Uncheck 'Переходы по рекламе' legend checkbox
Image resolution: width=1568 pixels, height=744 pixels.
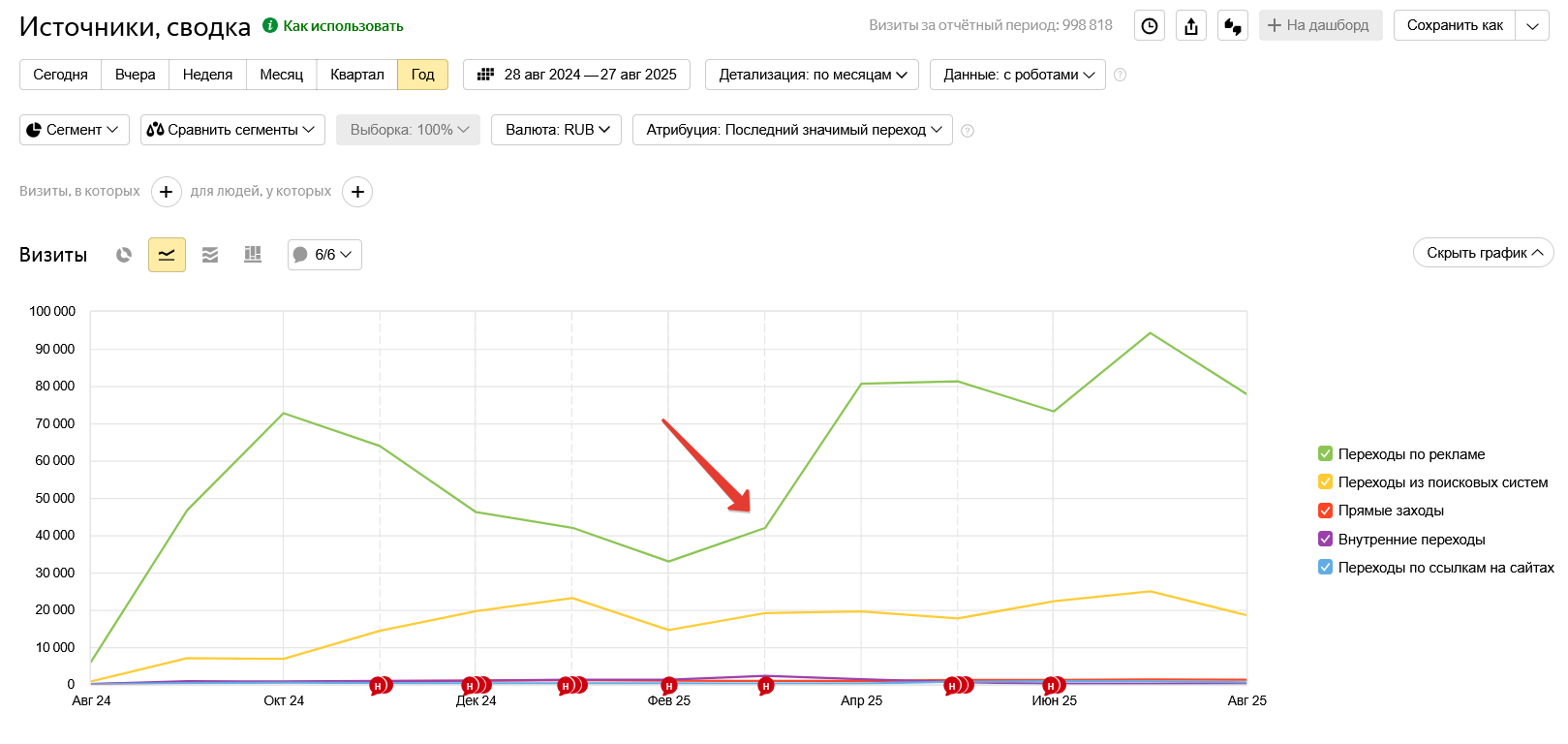point(1325,454)
